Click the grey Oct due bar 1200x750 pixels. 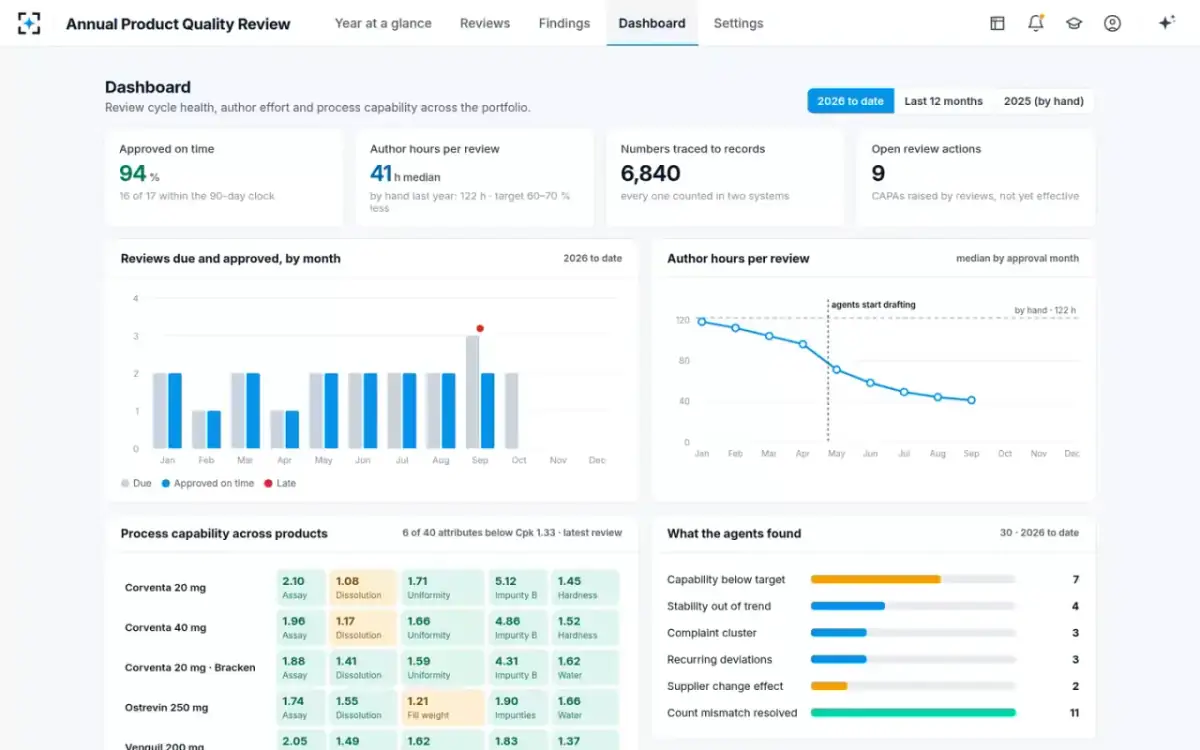tap(511, 411)
